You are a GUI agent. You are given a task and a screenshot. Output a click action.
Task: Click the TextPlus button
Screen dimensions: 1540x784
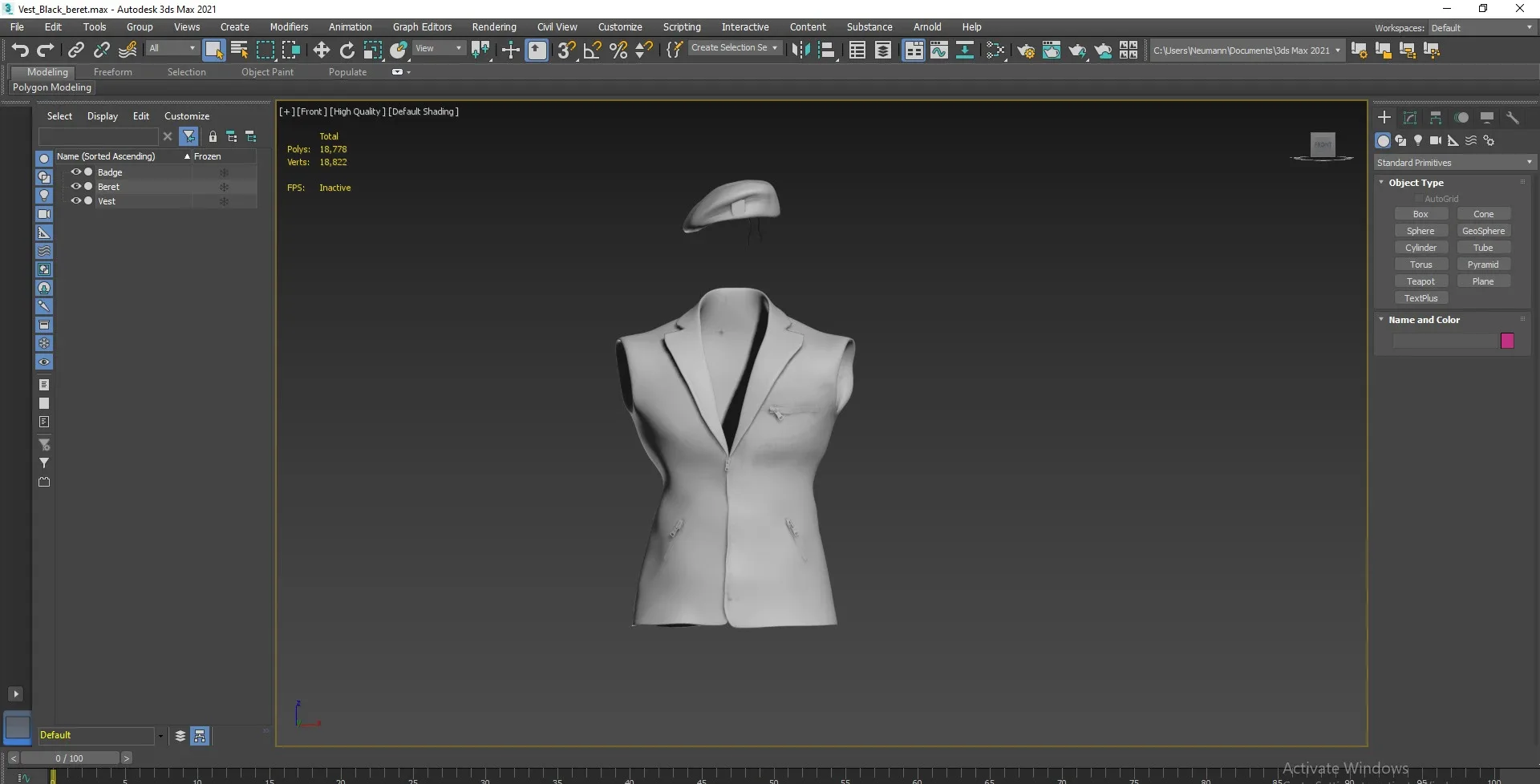[1420, 298]
